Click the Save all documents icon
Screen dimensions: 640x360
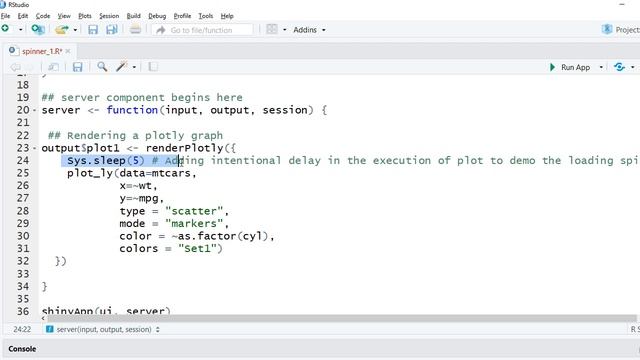point(111,30)
